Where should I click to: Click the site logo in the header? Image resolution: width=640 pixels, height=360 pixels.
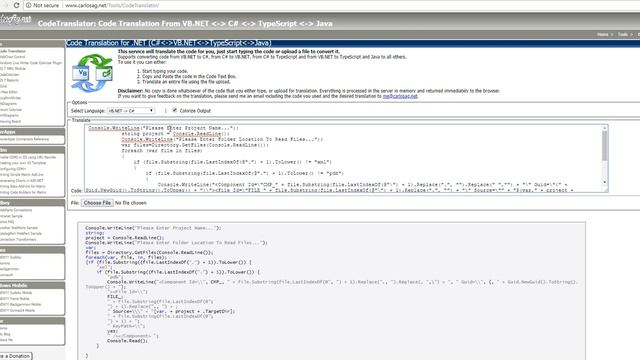click(15, 20)
